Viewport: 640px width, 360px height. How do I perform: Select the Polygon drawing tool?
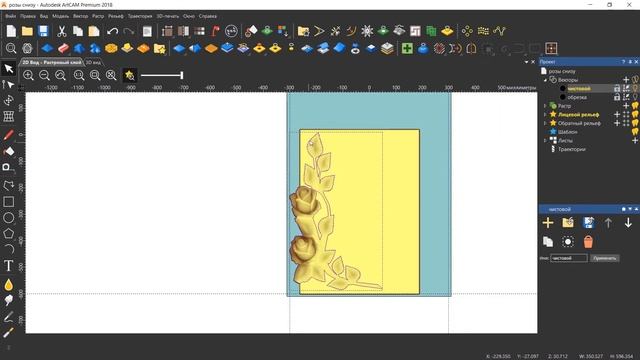[8, 233]
